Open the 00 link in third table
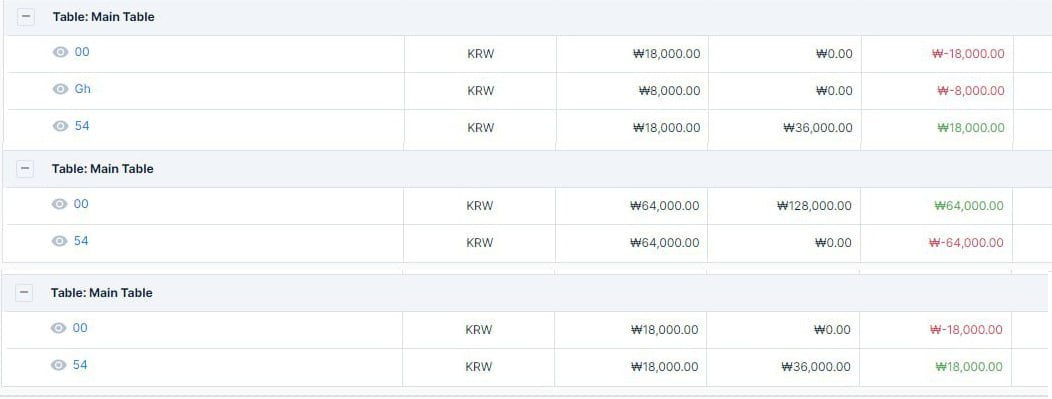Image resolution: width=1052 pixels, height=399 pixels. point(81,328)
